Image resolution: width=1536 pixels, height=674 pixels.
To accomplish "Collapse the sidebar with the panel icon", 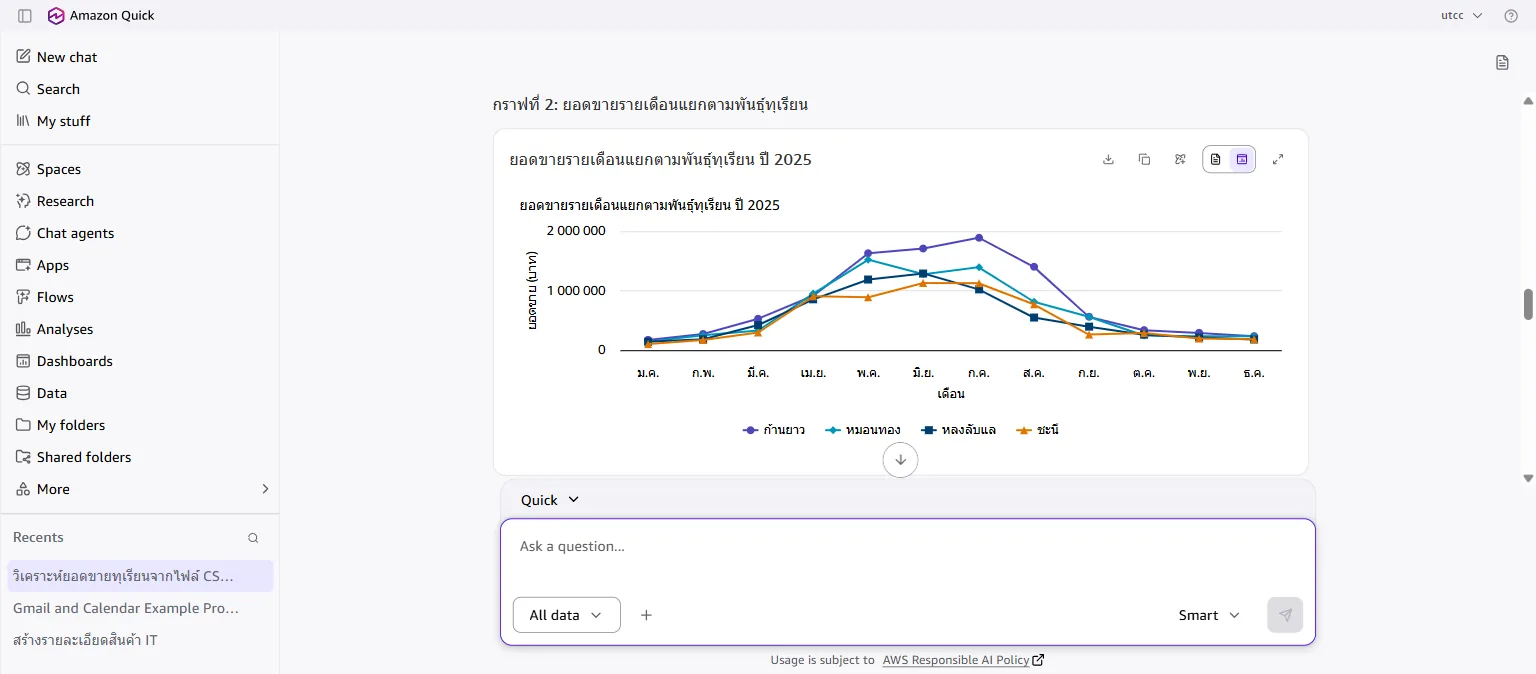I will click(25, 16).
